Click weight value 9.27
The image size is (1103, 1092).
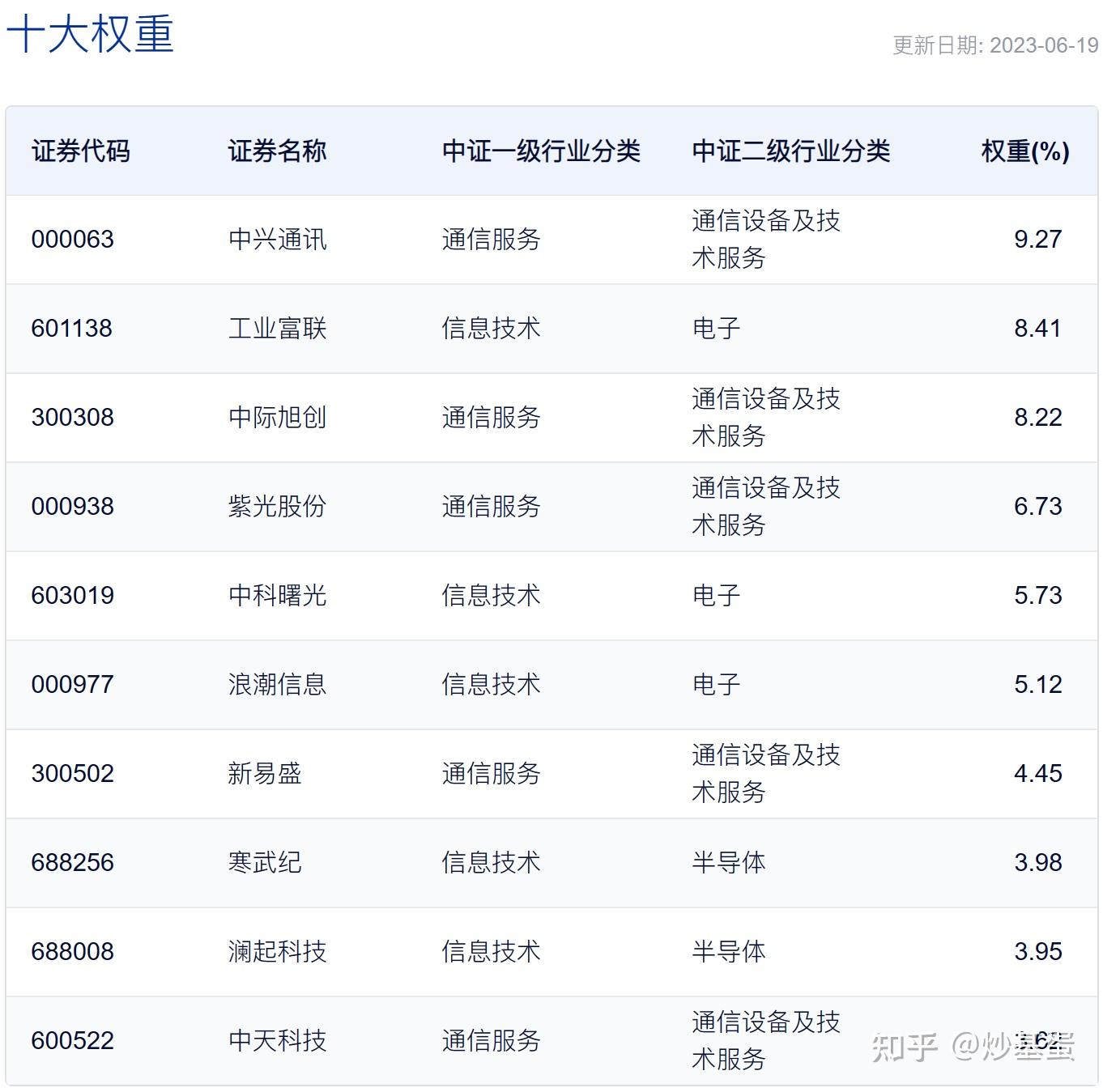[x=1037, y=240]
